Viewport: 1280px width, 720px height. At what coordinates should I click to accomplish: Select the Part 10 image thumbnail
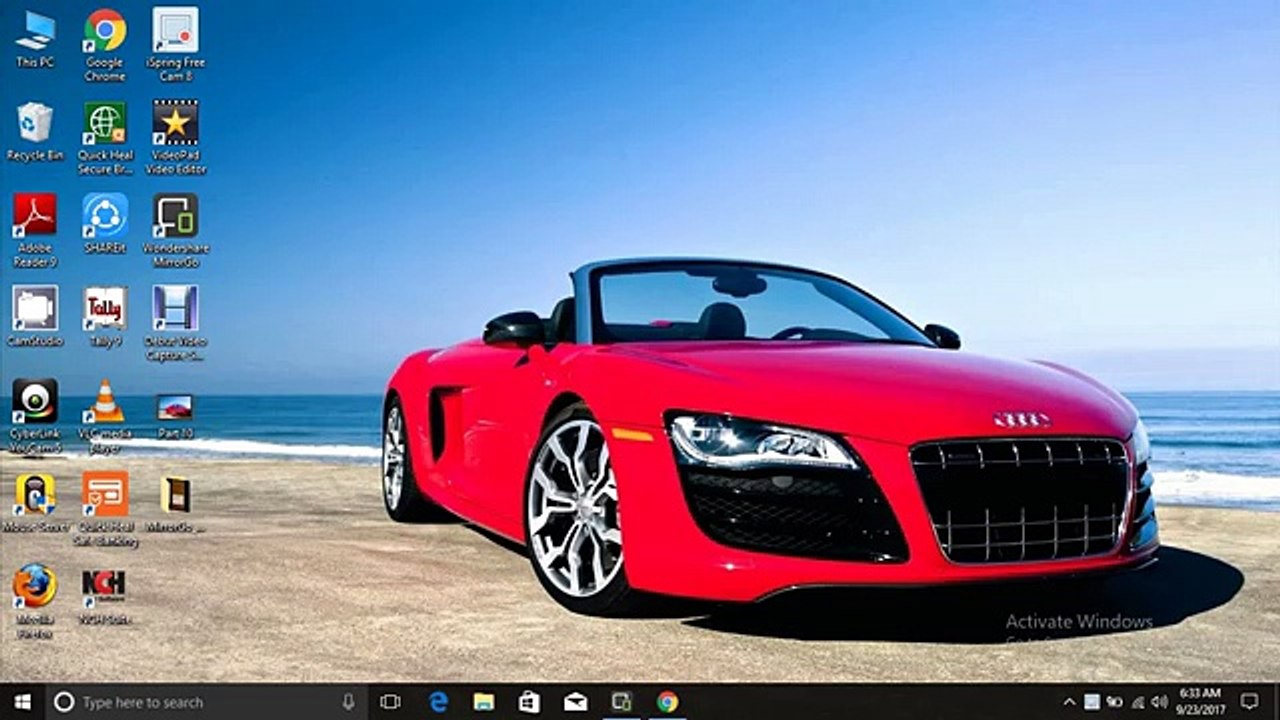click(x=175, y=416)
